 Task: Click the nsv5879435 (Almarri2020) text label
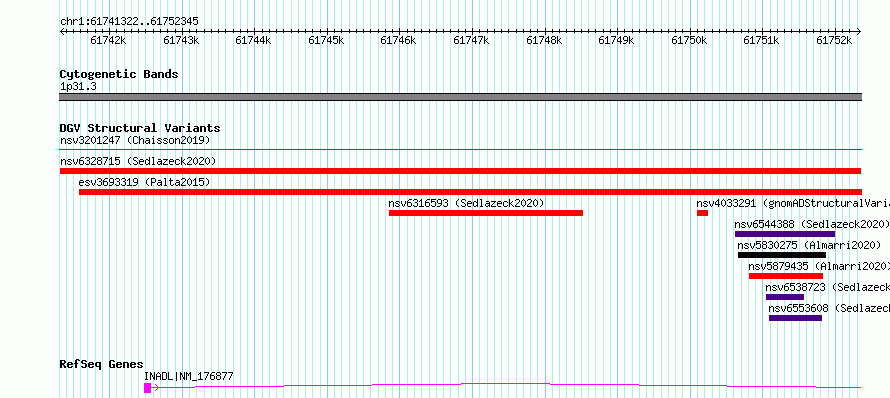819,266
